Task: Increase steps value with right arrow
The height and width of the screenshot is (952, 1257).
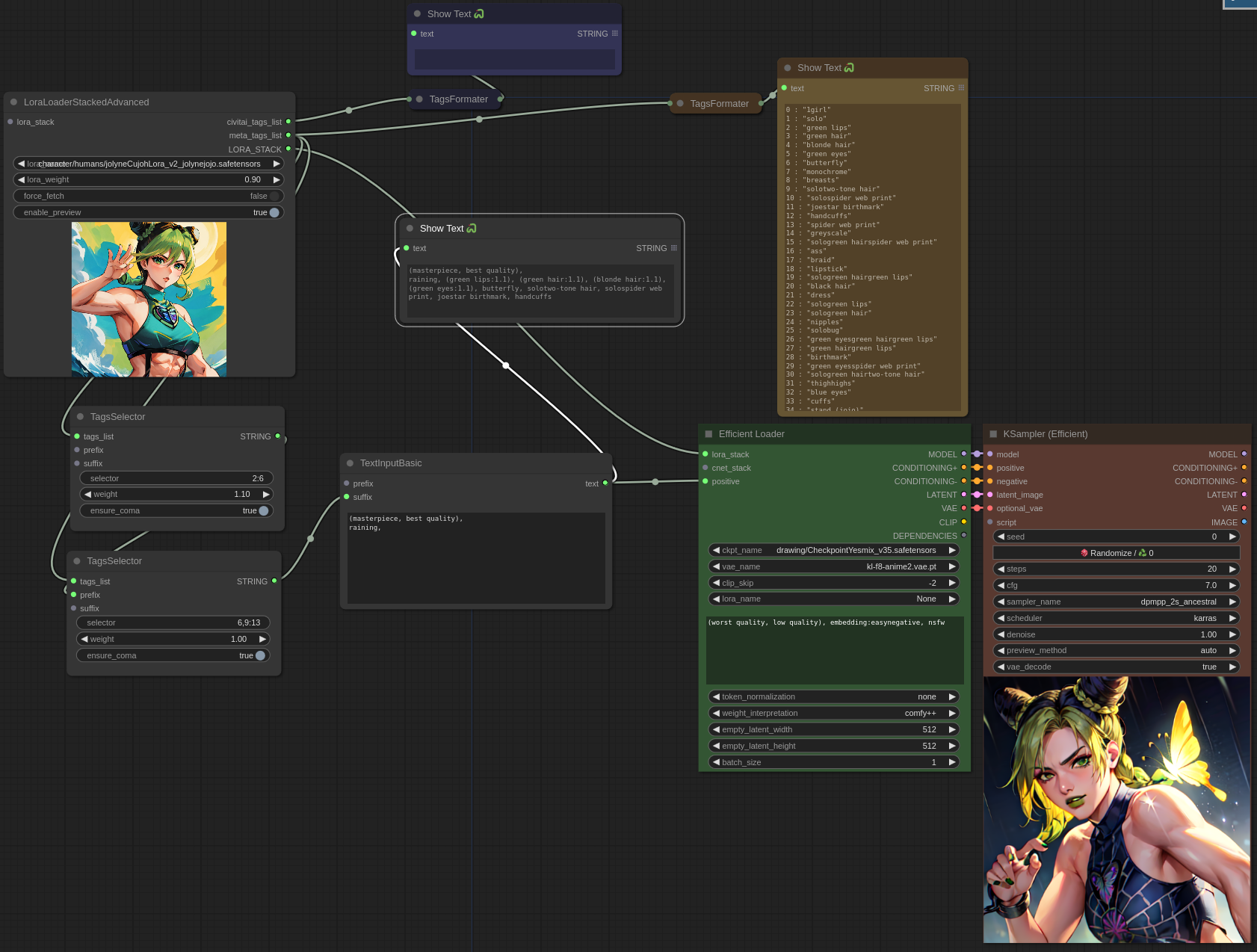Action: click(x=1232, y=569)
